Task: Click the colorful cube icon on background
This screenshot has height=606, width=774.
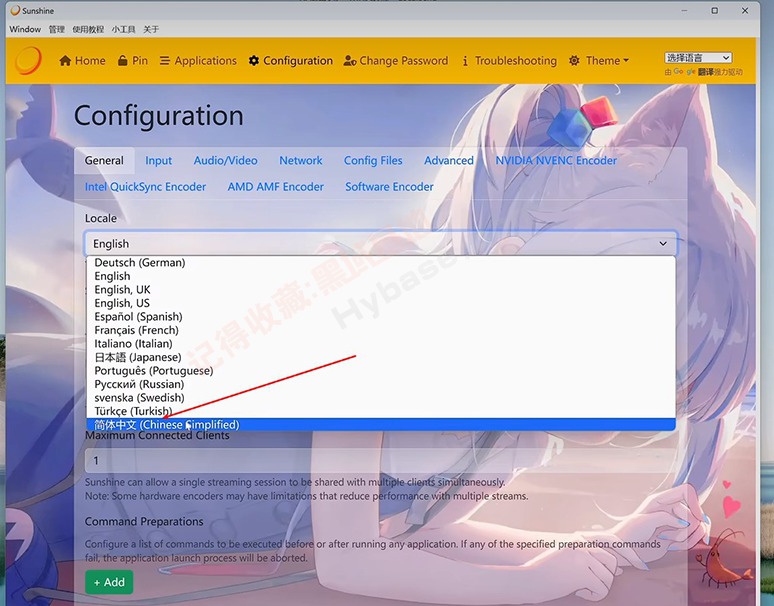Action: pyautogui.click(x=582, y=123)
